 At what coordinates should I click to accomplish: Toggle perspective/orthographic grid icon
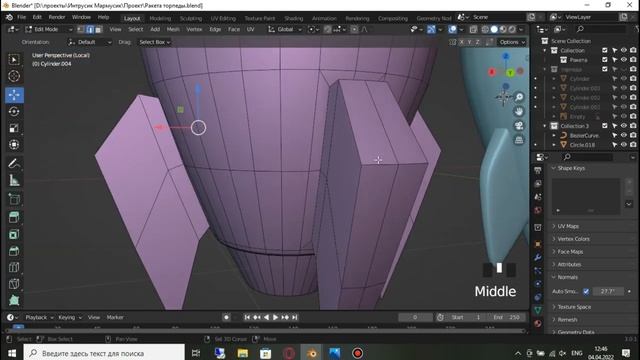(519, 140)
